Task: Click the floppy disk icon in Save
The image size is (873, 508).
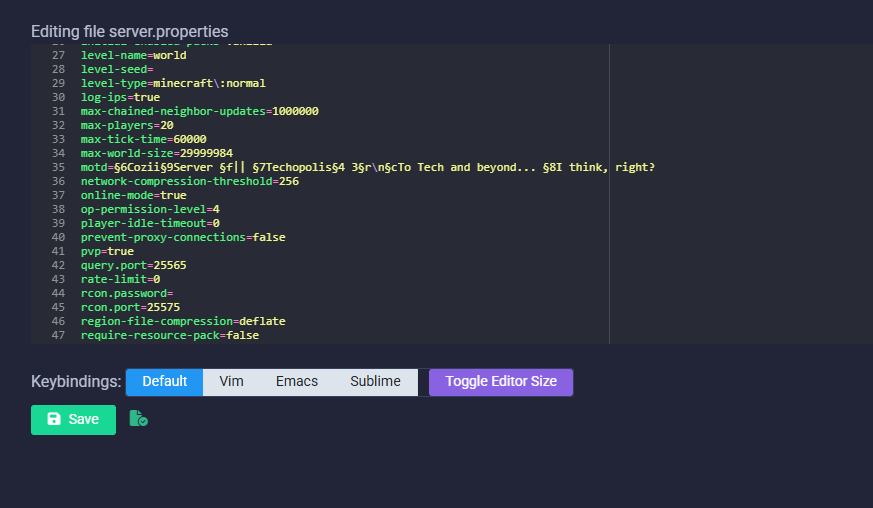Action: tap(54, 420)
